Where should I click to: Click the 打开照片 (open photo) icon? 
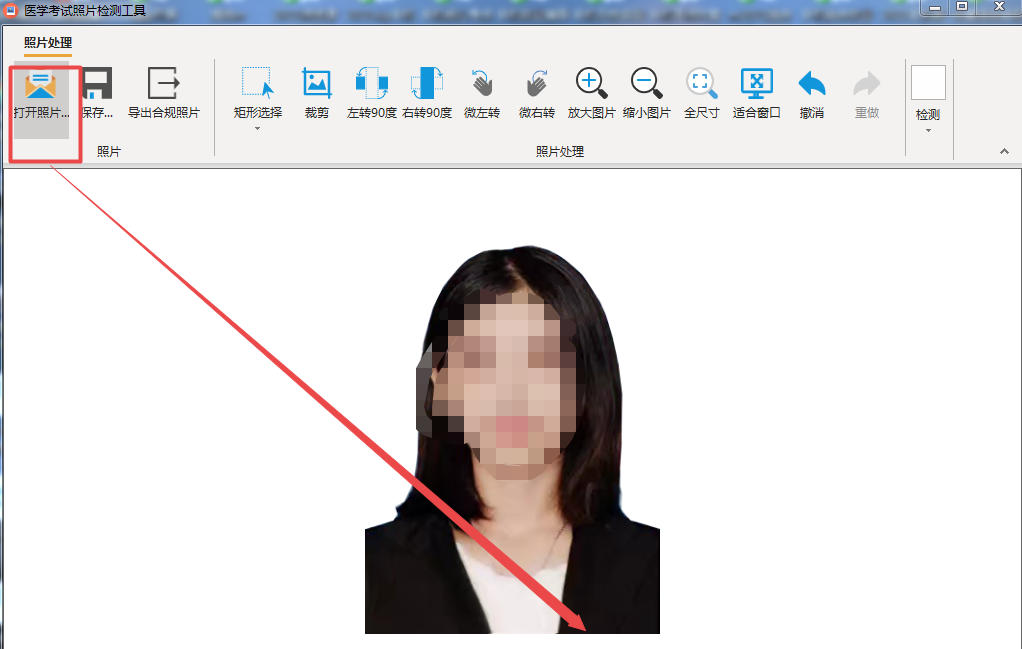click(41, 85)
